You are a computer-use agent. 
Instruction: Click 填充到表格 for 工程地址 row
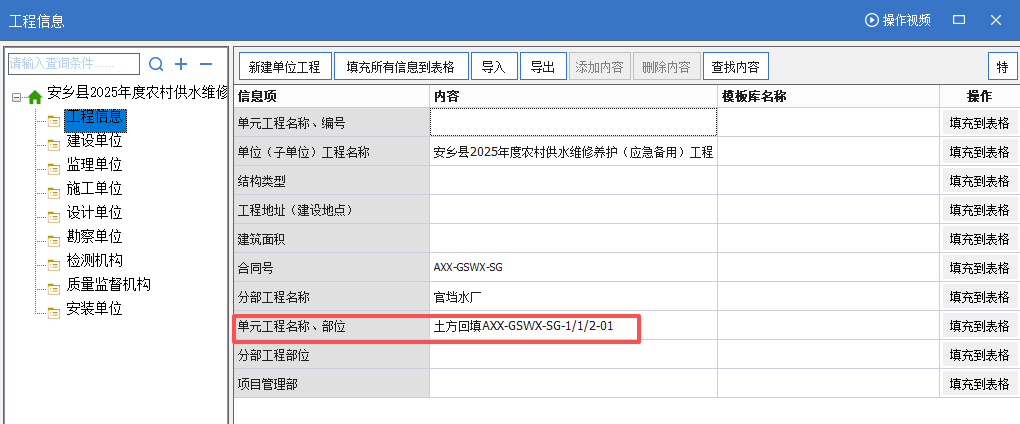pos(980,210)
